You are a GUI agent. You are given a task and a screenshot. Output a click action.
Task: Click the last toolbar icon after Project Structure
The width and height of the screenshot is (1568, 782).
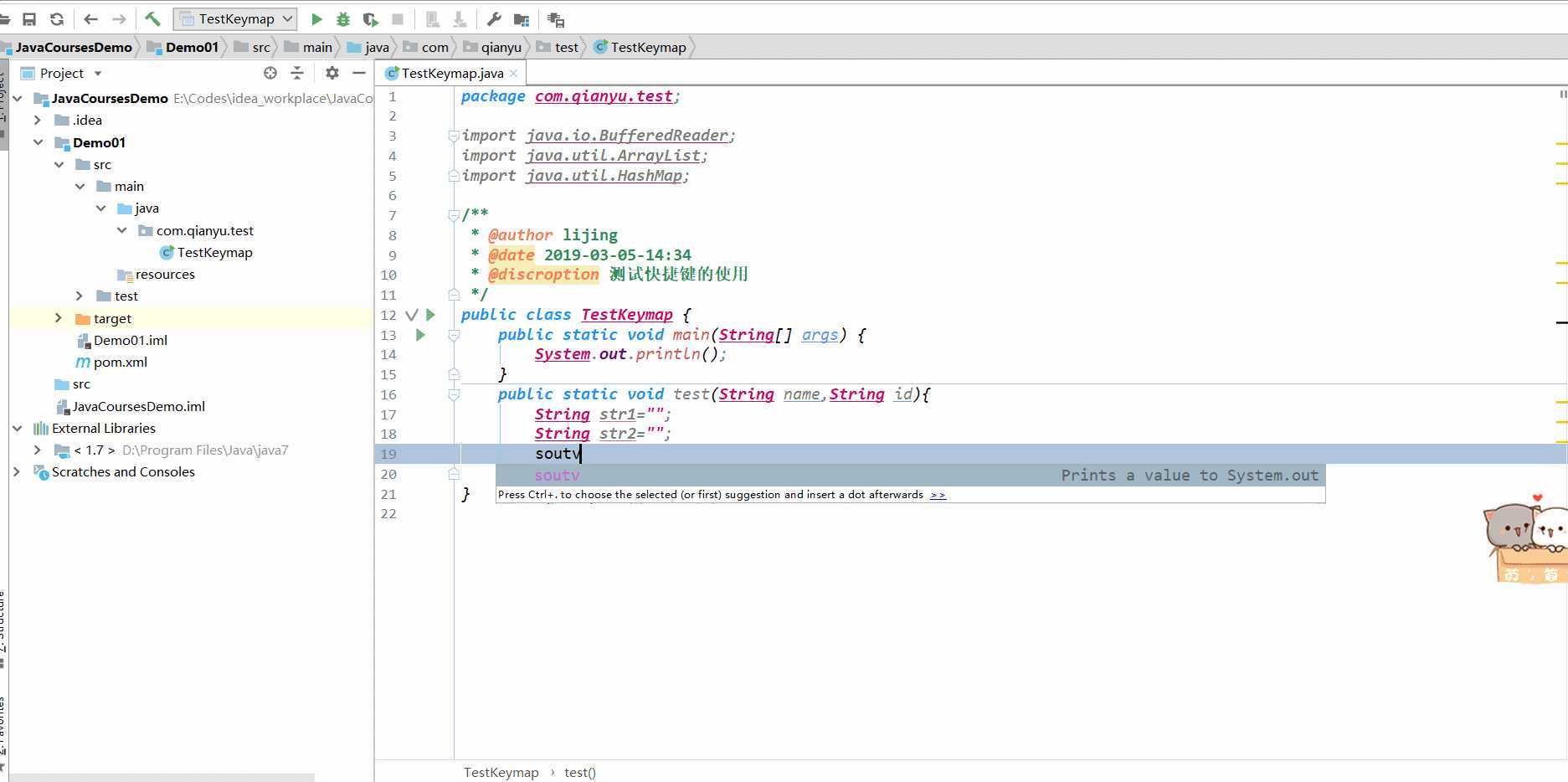(x=555, y=18)
